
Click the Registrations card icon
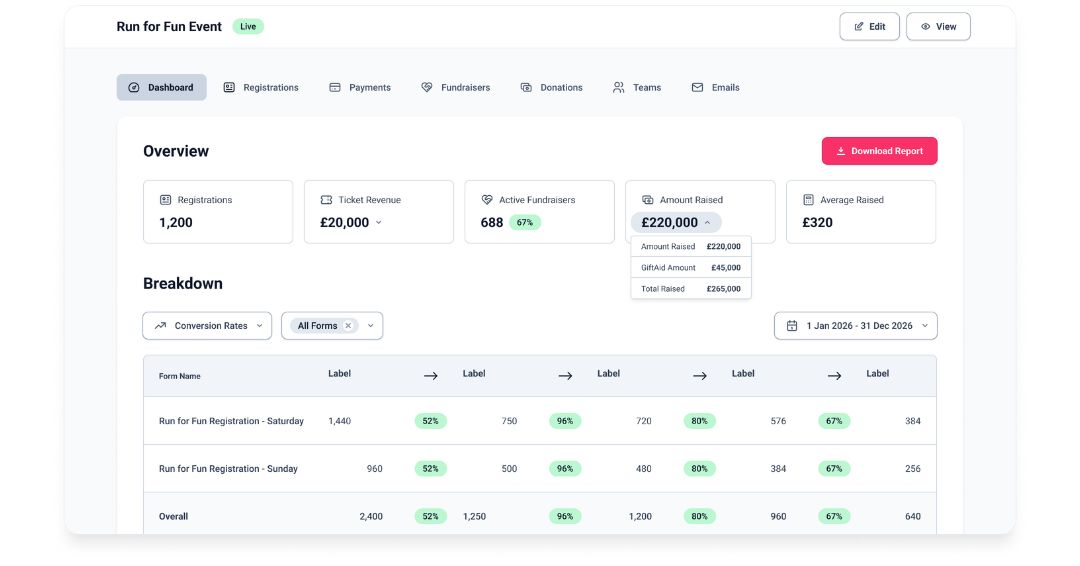165,200
